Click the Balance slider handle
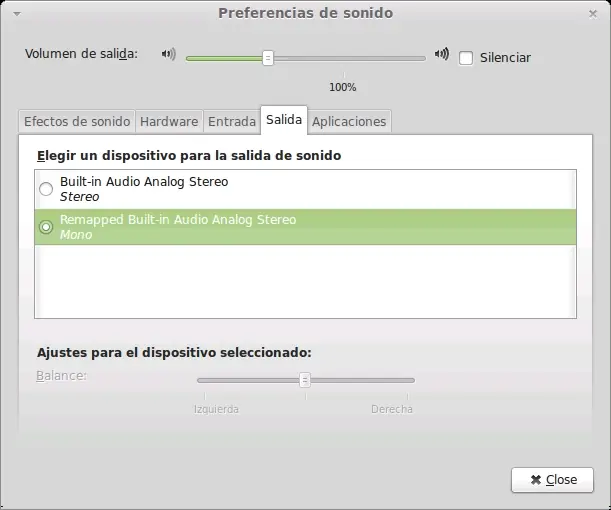The image size is (611, 510). [x=305, y=380]
